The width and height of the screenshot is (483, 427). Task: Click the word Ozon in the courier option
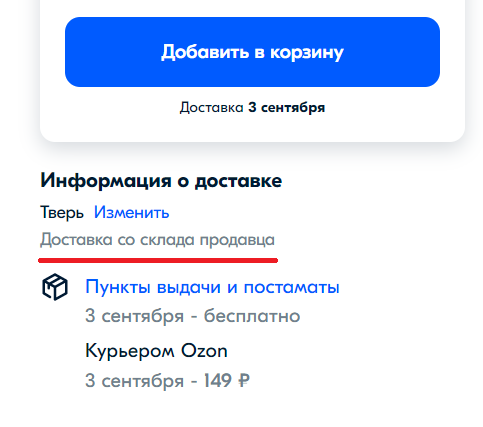tap(204, 351)
